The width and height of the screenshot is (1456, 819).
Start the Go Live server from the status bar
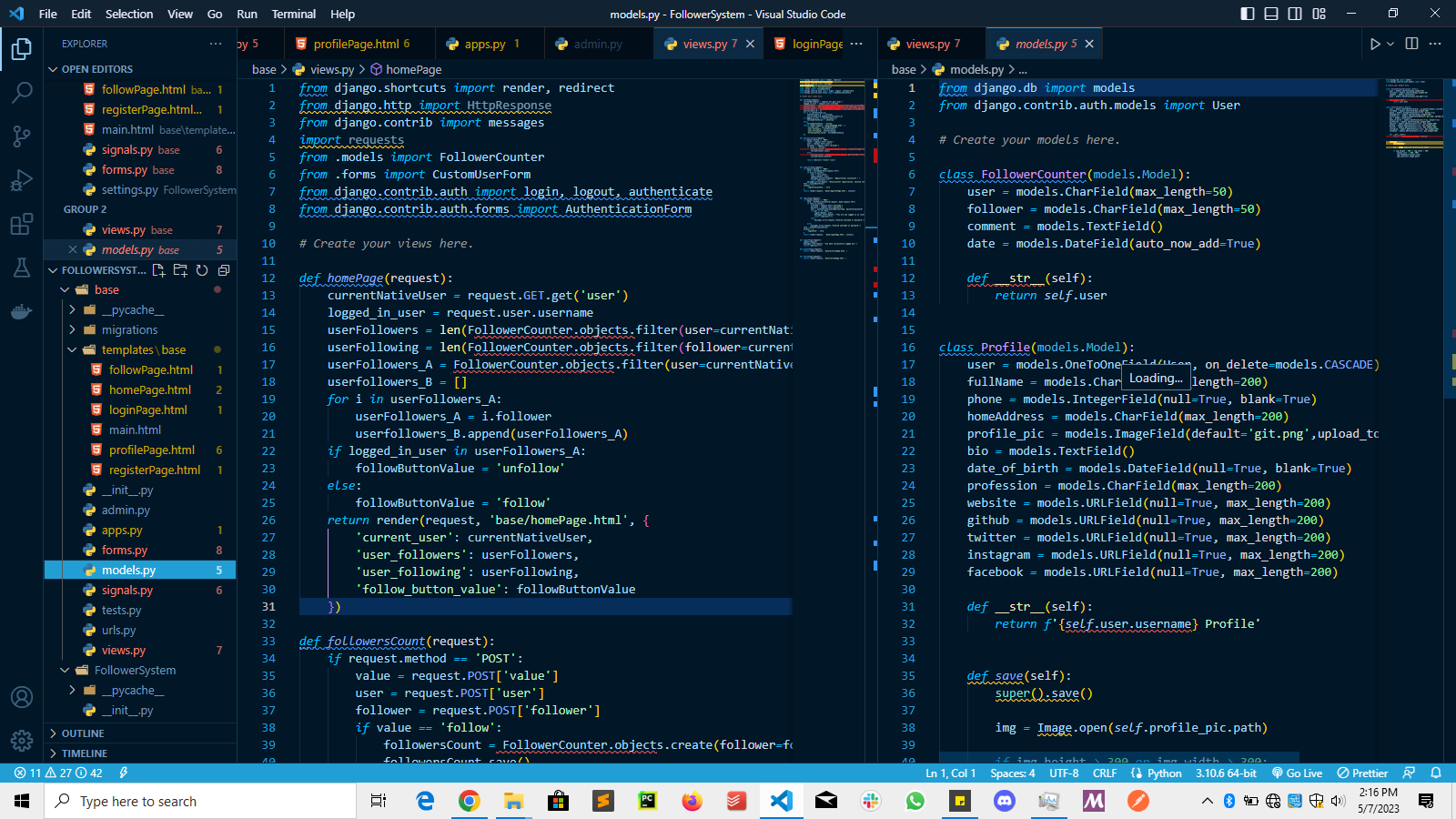coord(1296,773)
